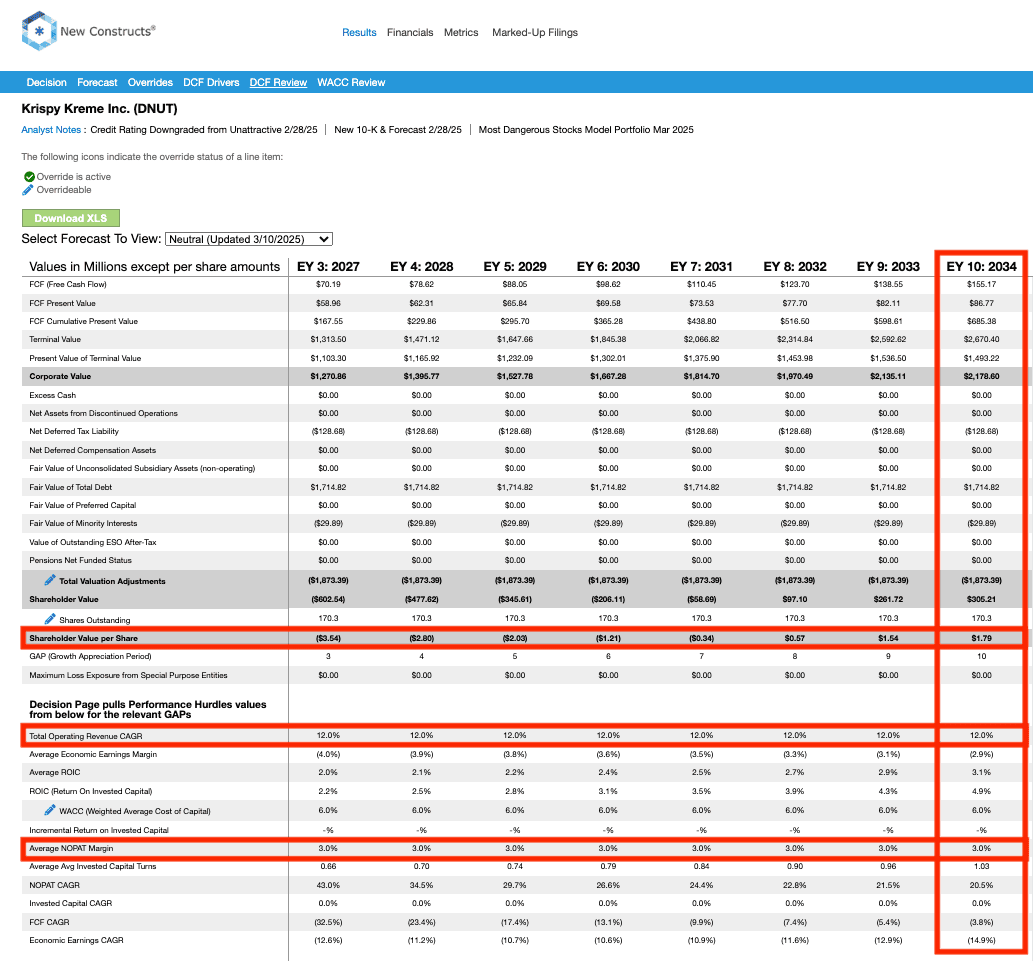Click the $0.57 per share value for EY 8
This screenshot has height=961, width=1033.
click(795, 638)
